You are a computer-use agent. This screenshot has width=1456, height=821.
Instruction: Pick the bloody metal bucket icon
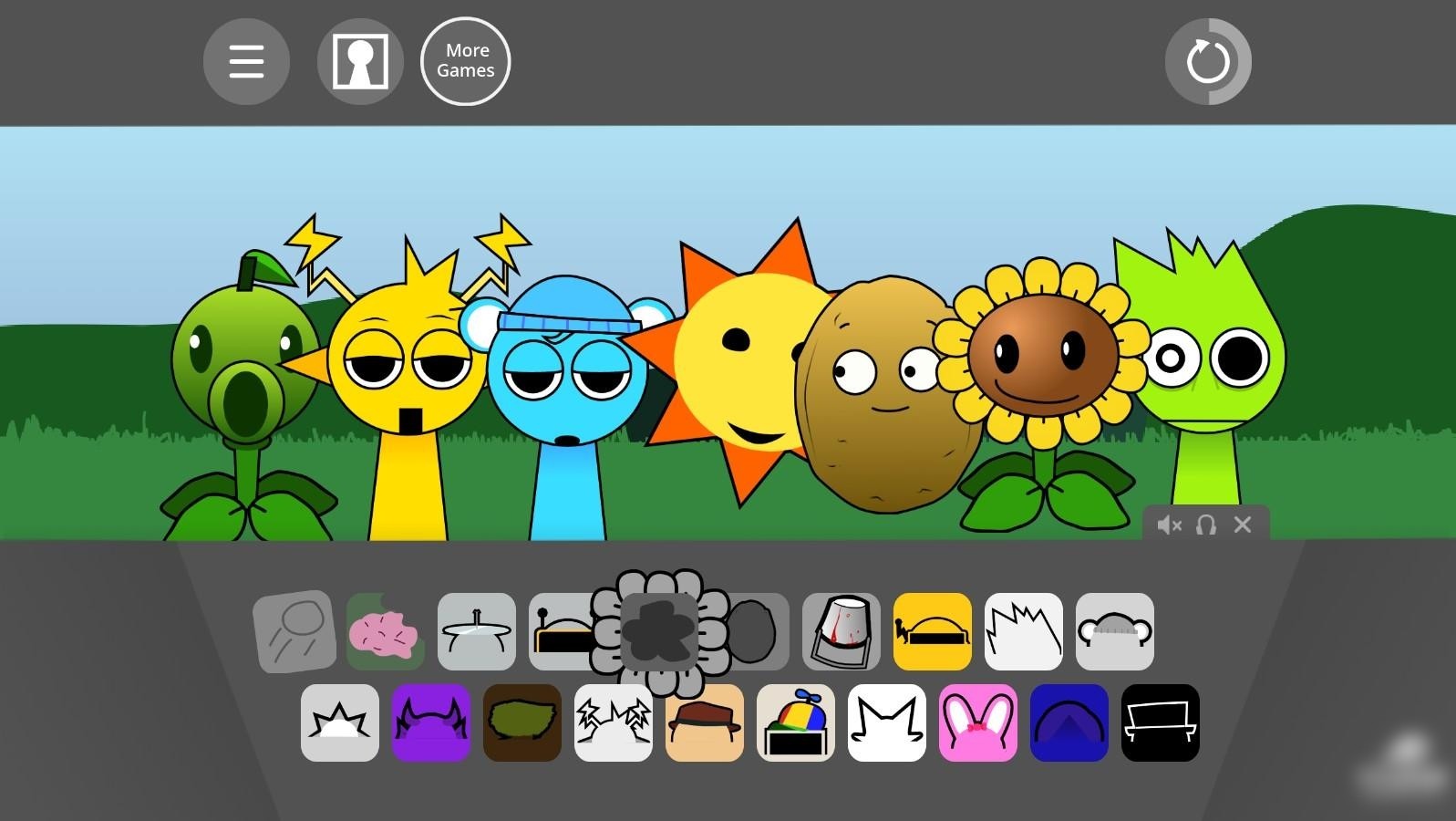coord(841,632)
